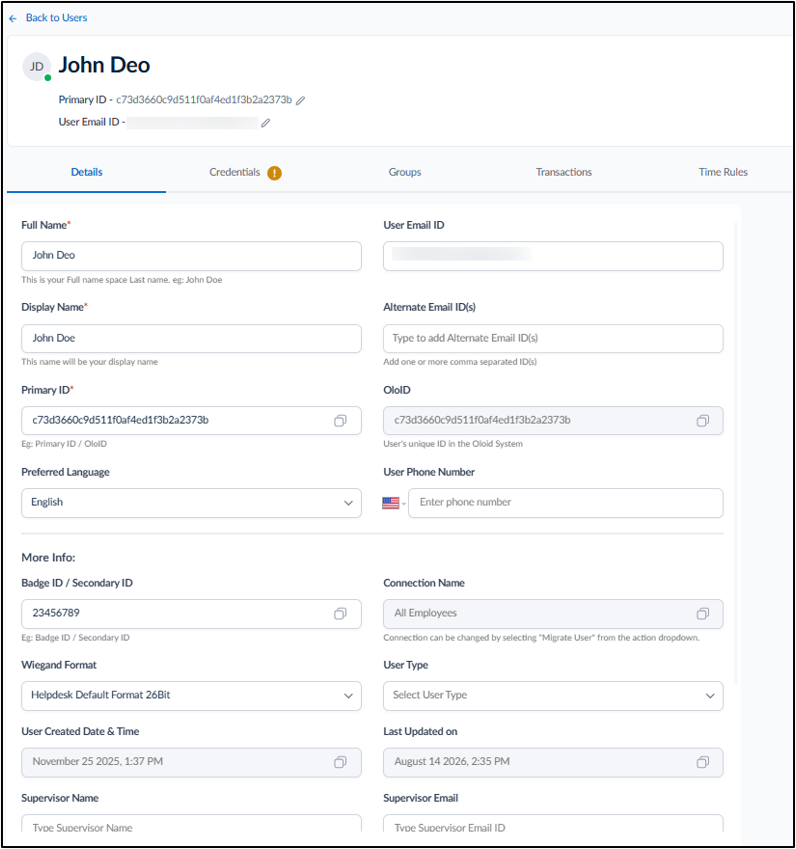The image size is (796, 849).
Task: Click the Supervisor Email input field
Action: point(553,824)
